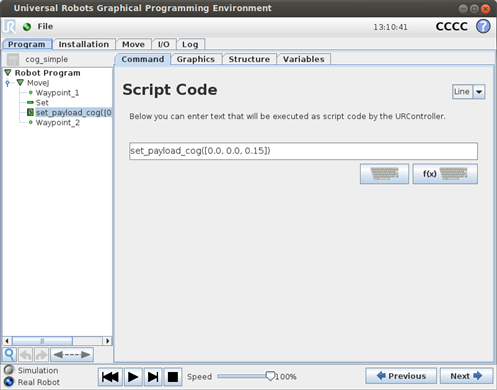This screenshot has width=497, height=390.
Task: Collapse the MoveJ node triangle
Action: (20, 82)
